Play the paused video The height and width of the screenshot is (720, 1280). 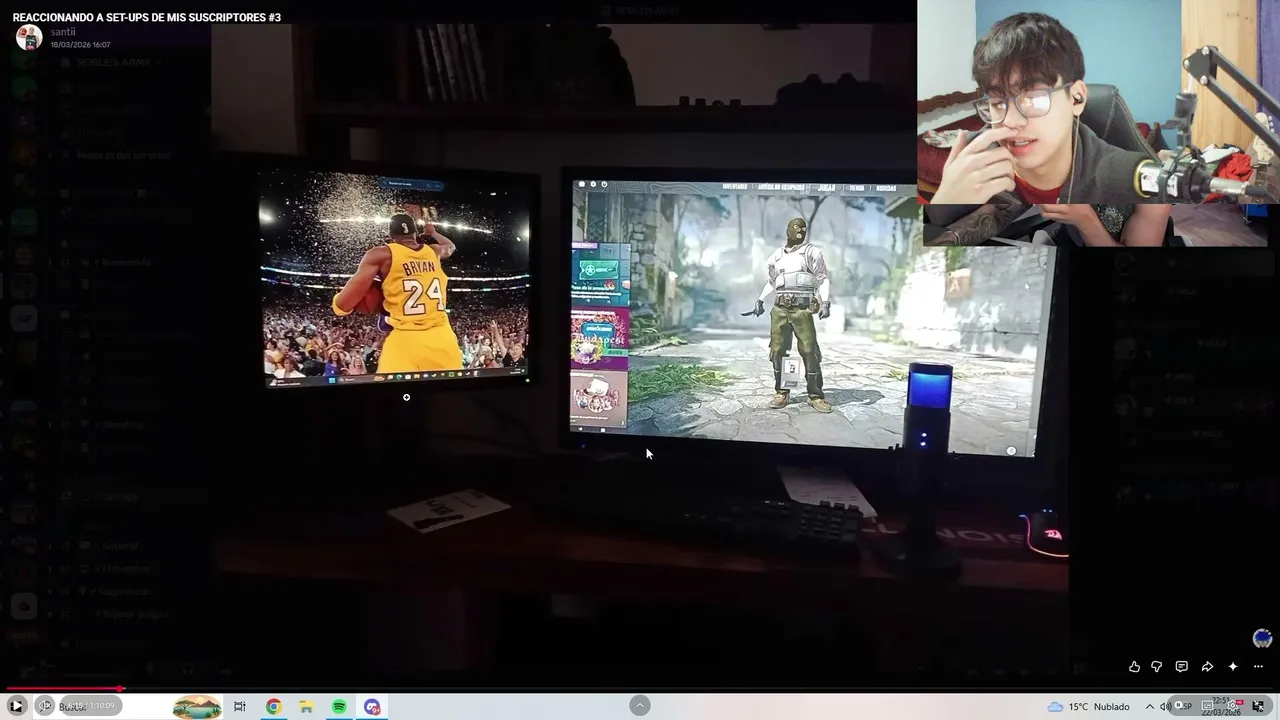click(x=16, y=706)
